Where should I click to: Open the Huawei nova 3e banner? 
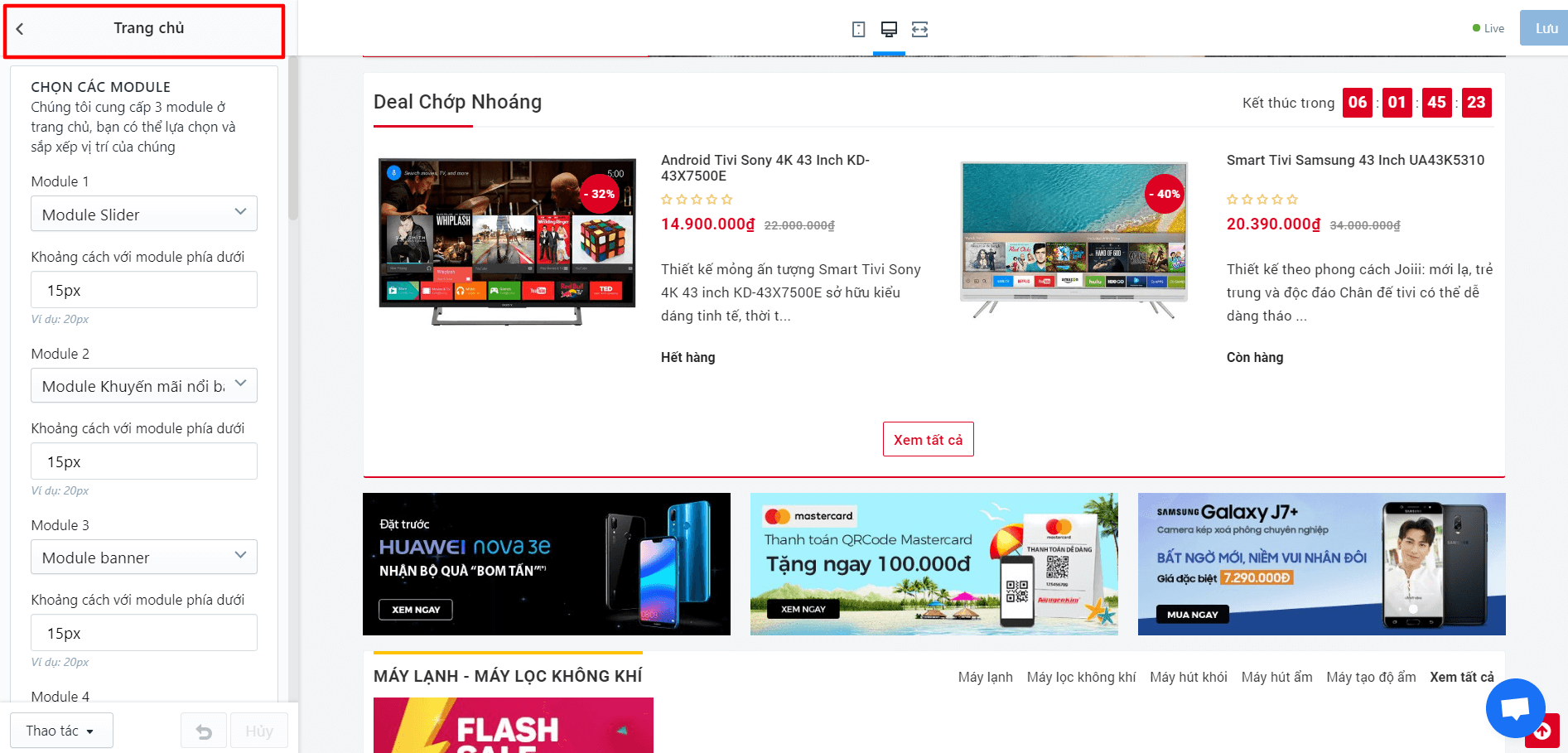point(547,564)
